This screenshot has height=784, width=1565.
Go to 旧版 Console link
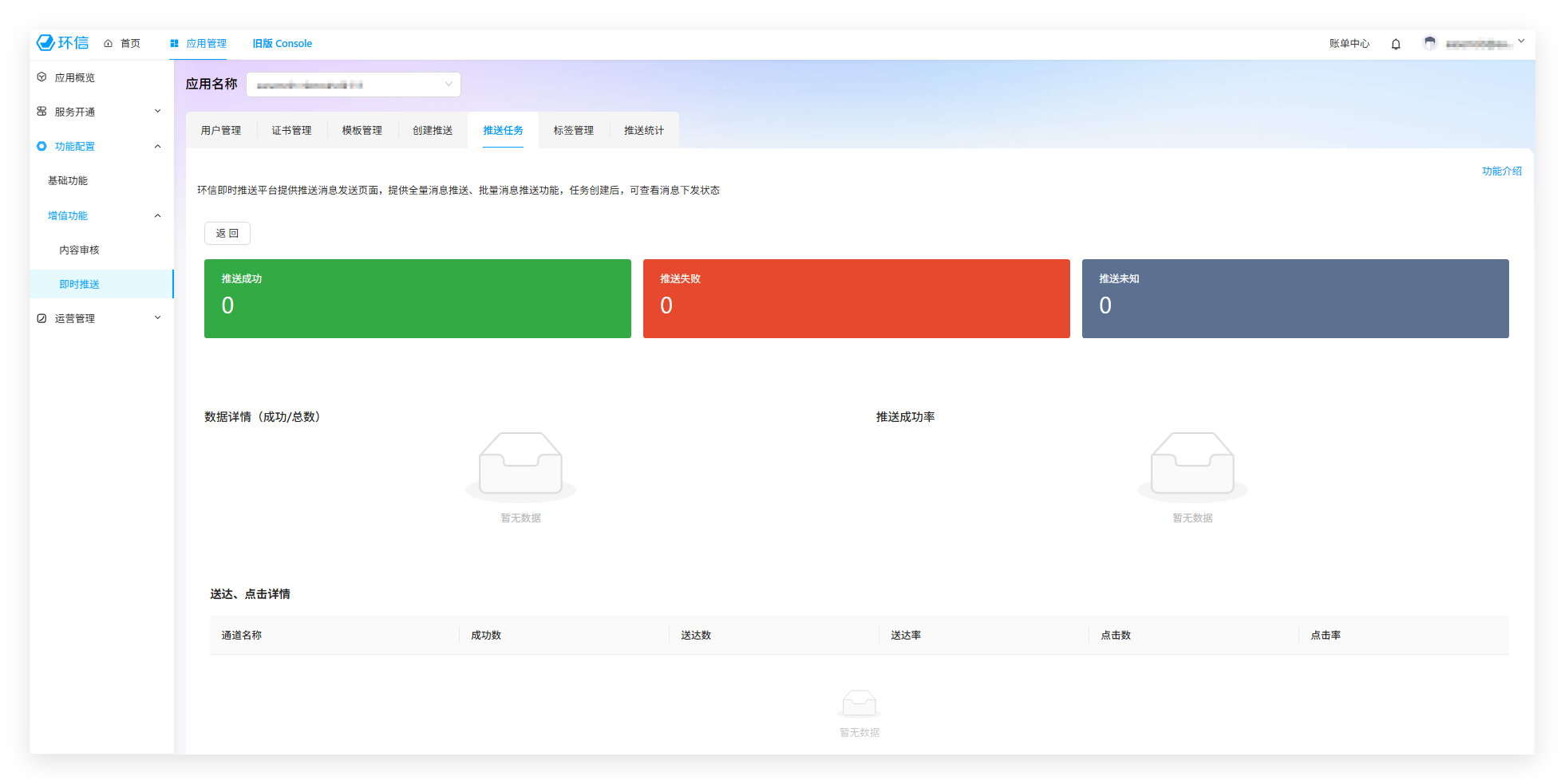coord(282,44)
